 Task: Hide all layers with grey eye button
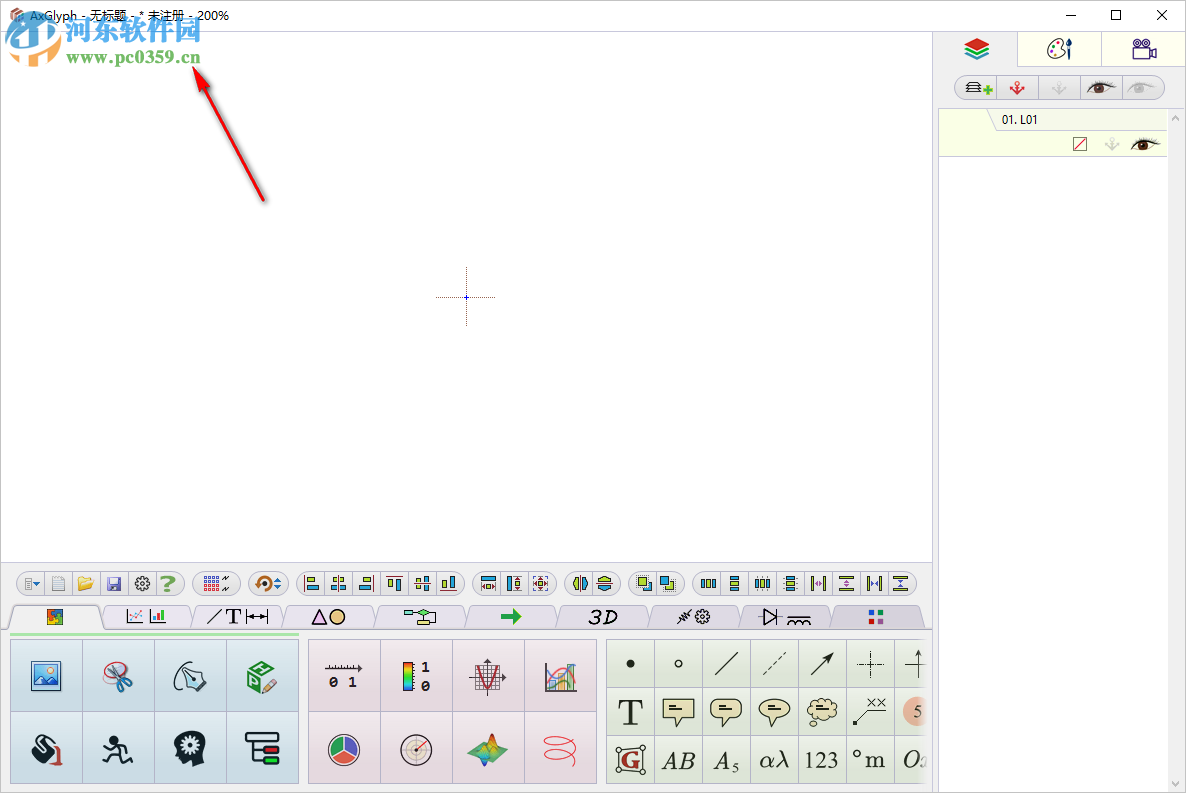coord(1141,88)
